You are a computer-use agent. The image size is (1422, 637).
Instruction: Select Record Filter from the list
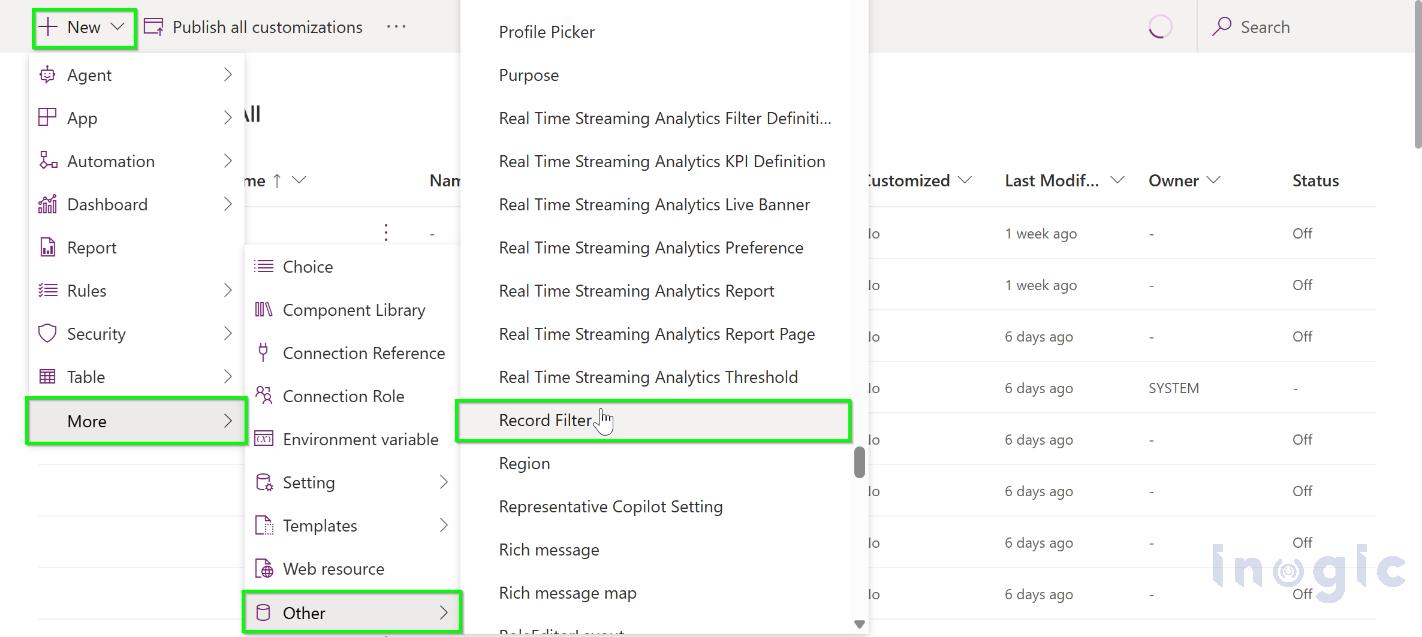(x=653, y=421)
